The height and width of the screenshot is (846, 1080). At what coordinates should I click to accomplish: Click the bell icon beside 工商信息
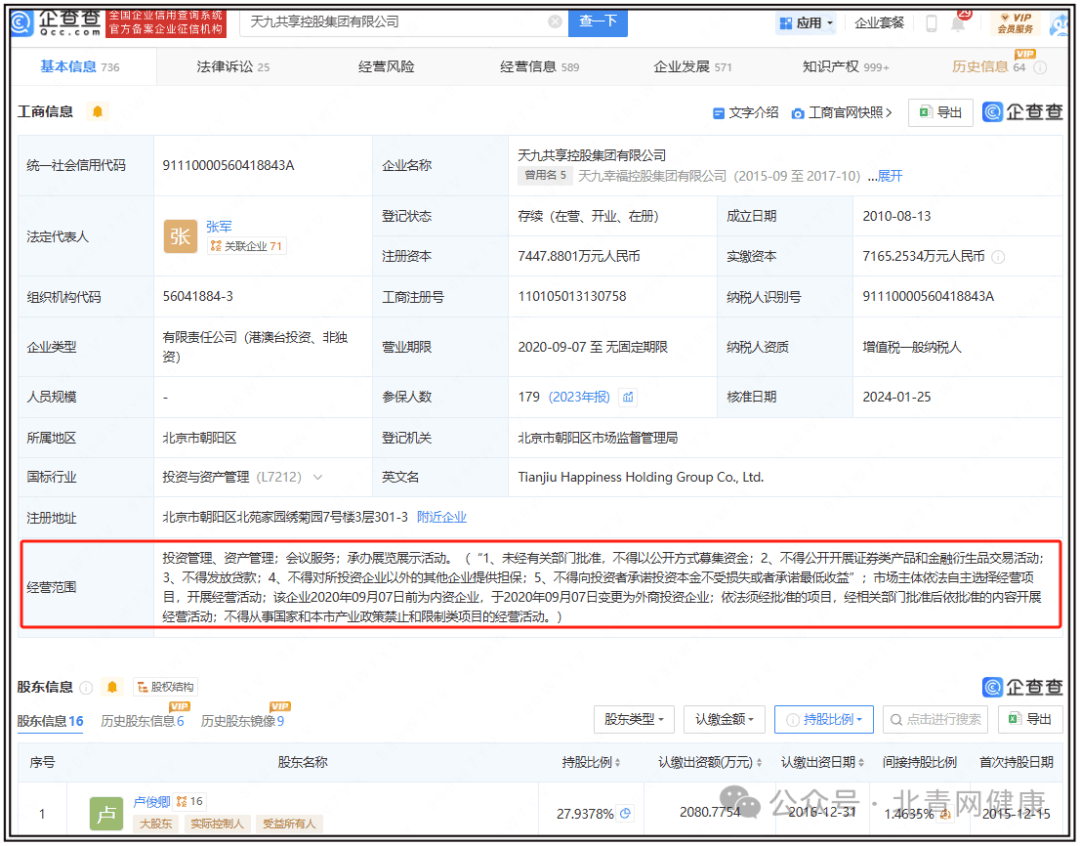pyautogui.click(x=98, y=112)
